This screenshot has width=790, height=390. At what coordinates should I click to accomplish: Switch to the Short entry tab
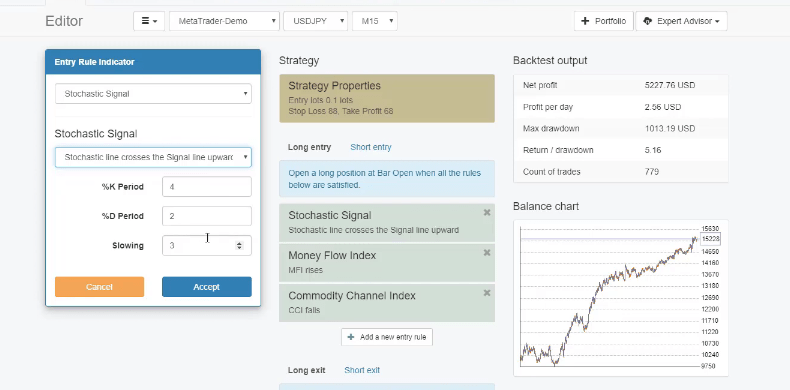coord(371,147)
